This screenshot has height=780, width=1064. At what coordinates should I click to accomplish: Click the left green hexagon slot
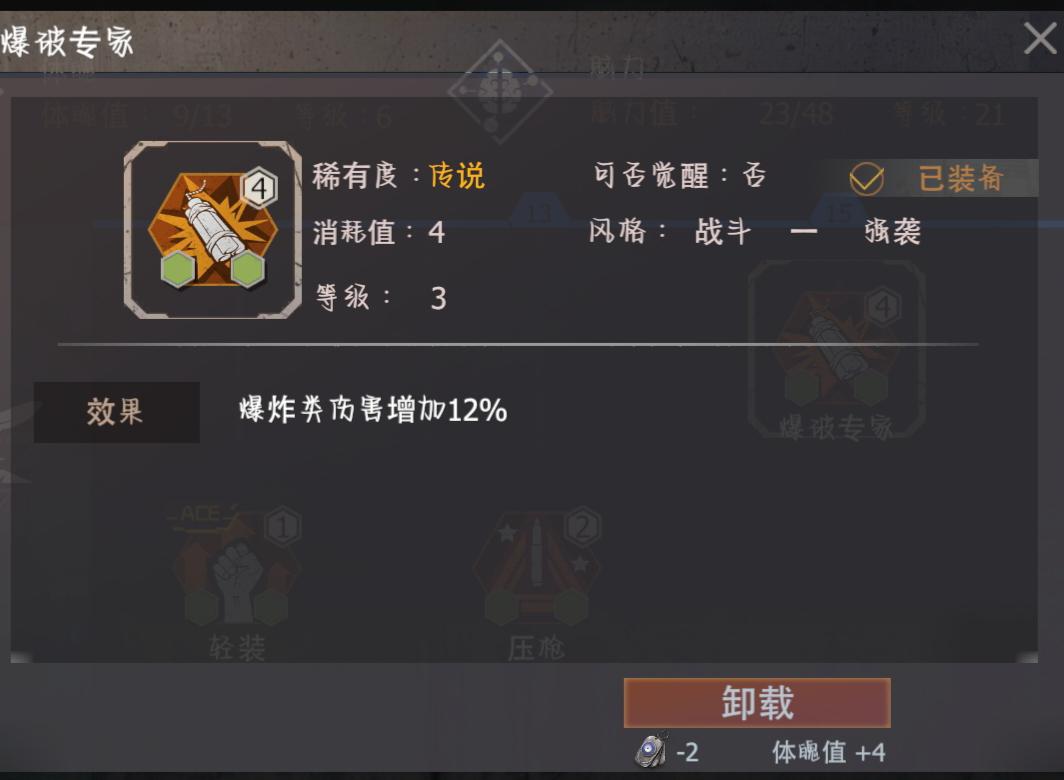[x=178, y=270]
